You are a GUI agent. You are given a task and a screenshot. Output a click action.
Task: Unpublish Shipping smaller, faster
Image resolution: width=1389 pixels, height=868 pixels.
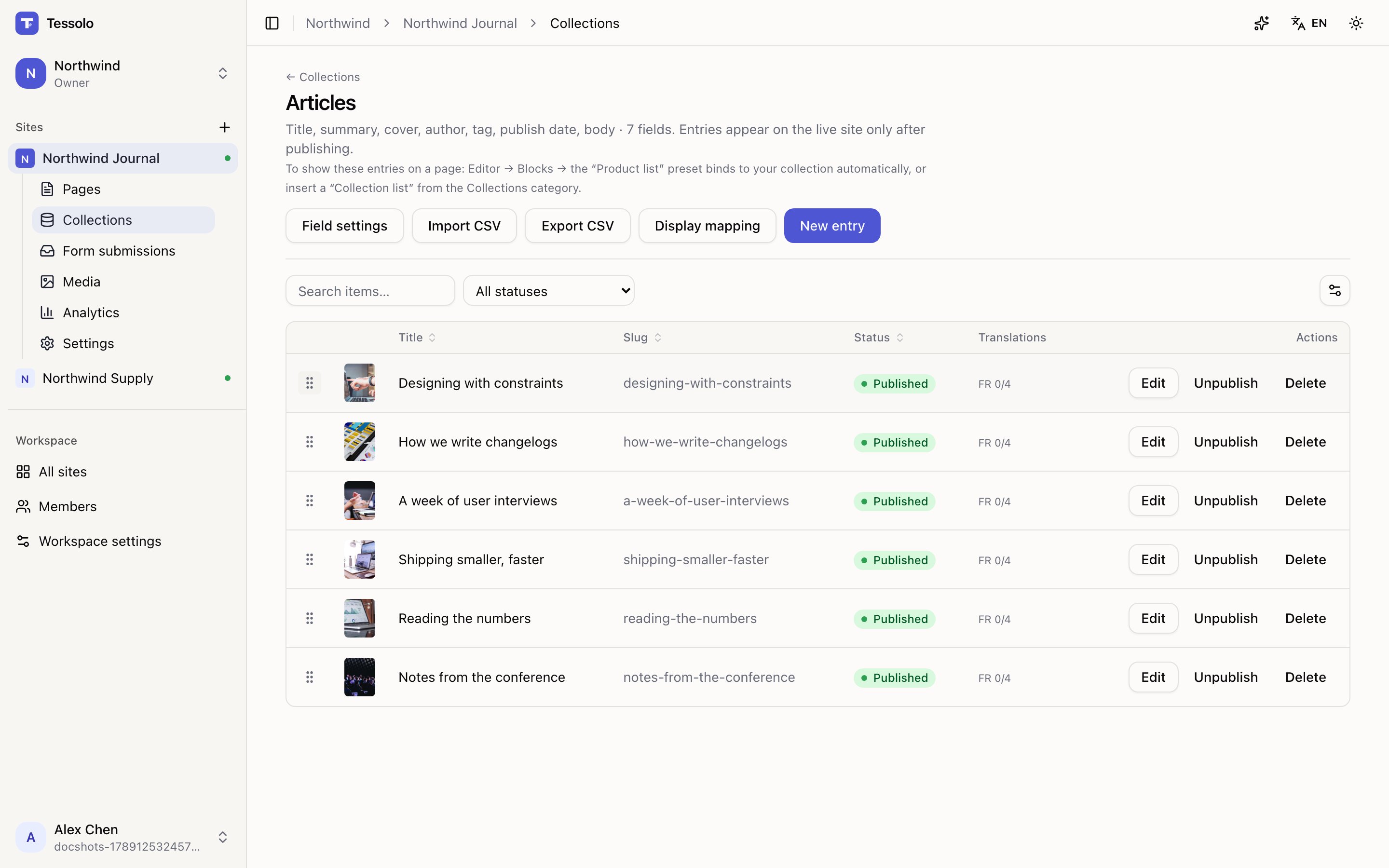(1226, 559)
